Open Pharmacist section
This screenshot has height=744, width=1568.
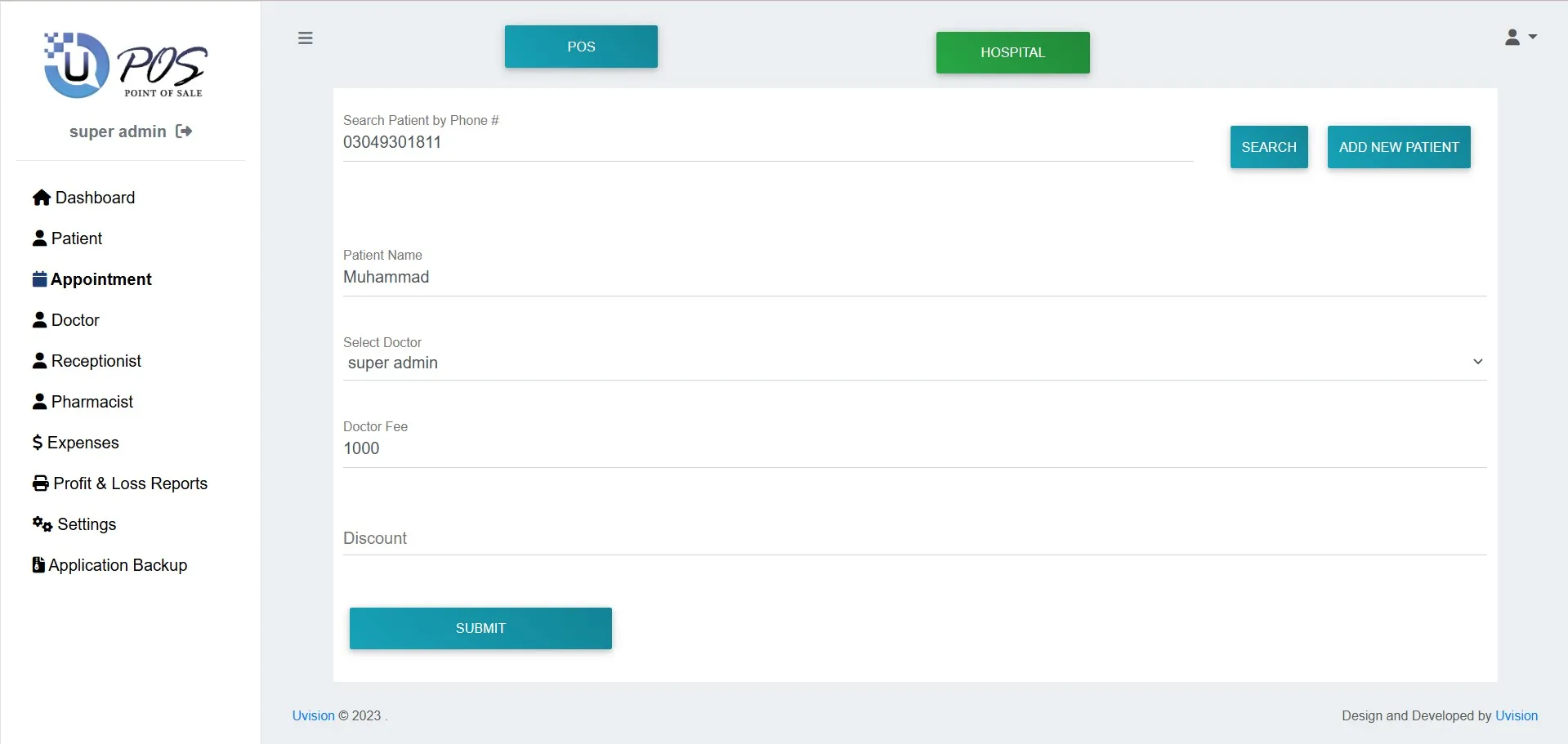click(83, 402)
